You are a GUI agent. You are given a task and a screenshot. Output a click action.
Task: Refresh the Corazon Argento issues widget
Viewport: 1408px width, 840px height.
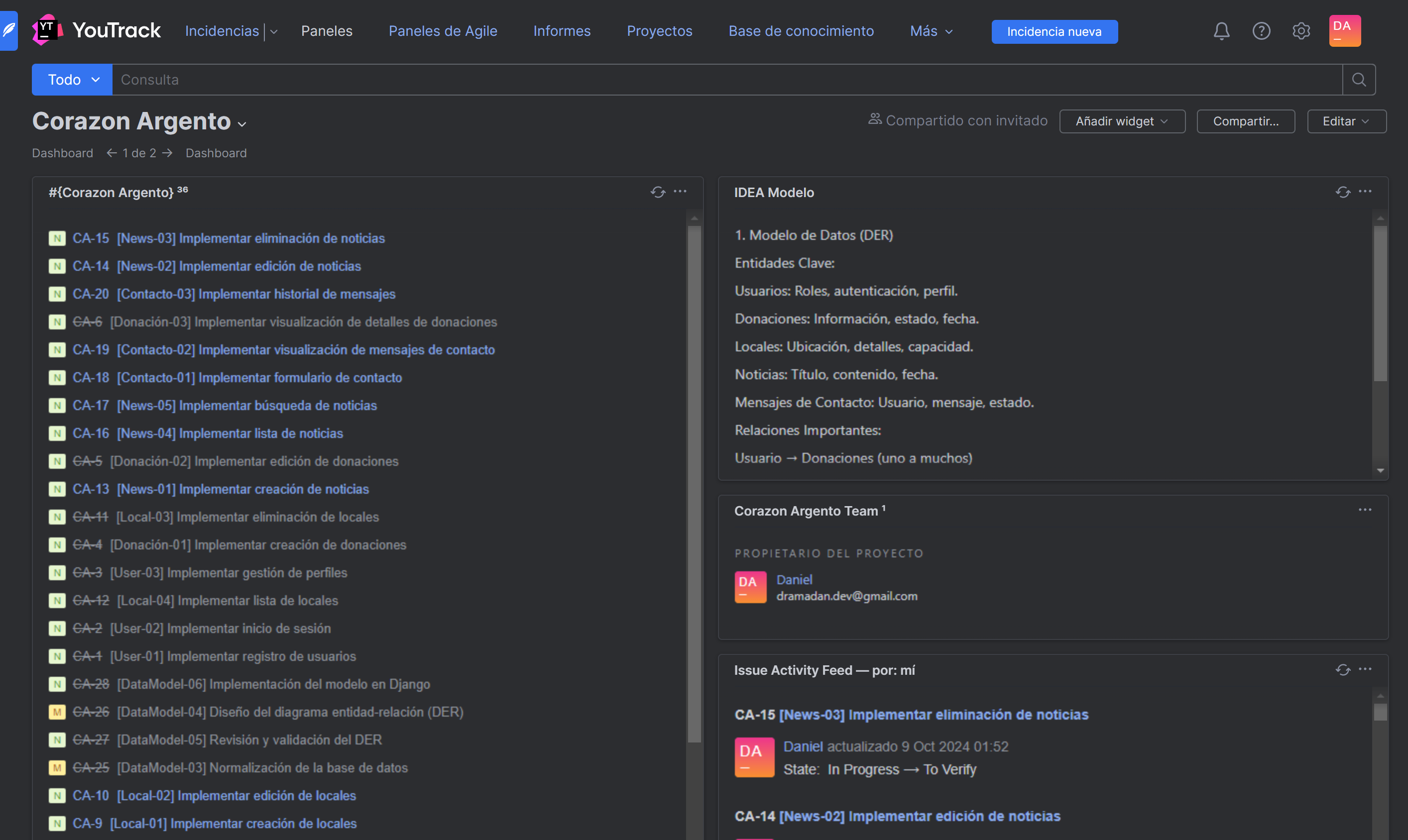coord(657,193)
